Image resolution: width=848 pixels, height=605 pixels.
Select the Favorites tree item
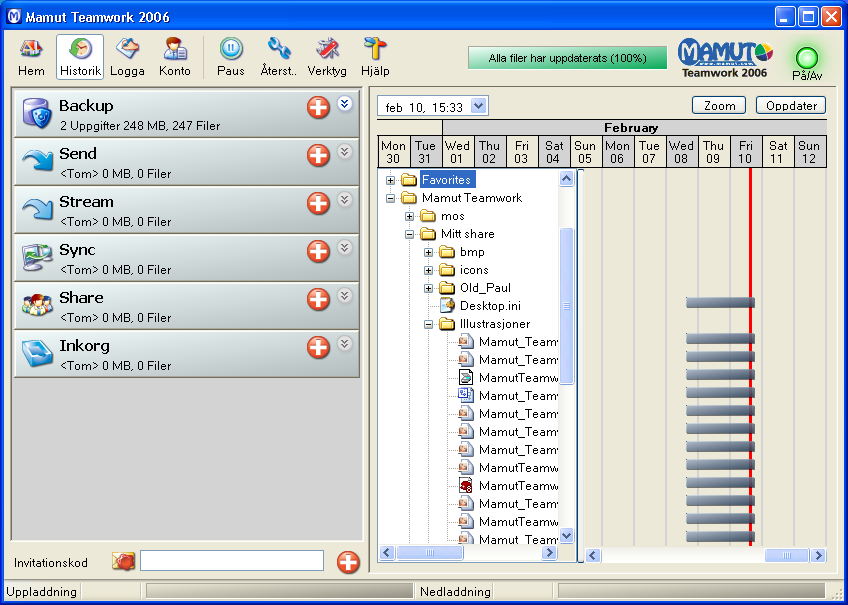[x=446, y=179]
